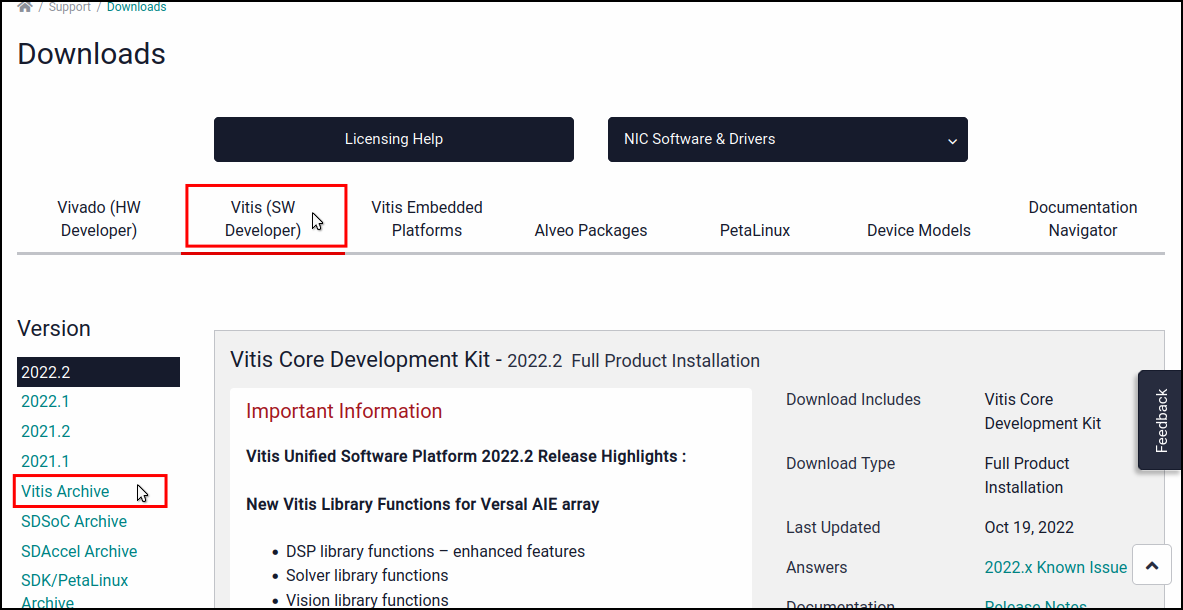Click the Oct 19, 2022 date

(1029, 527)
